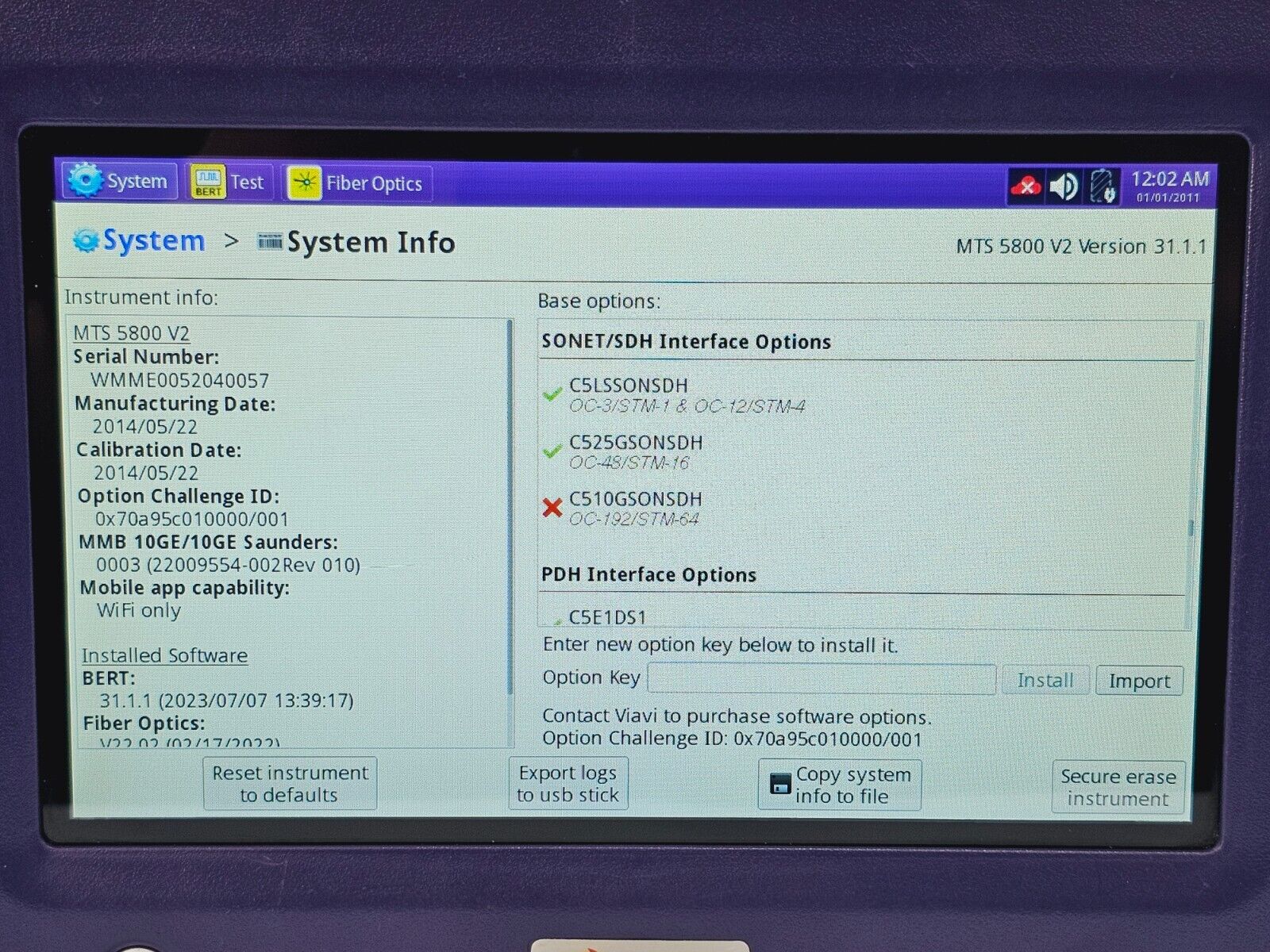The image size is (1270, 952).
Task: Click the System gear icon in top tab
Action: (x=84, y=181)
